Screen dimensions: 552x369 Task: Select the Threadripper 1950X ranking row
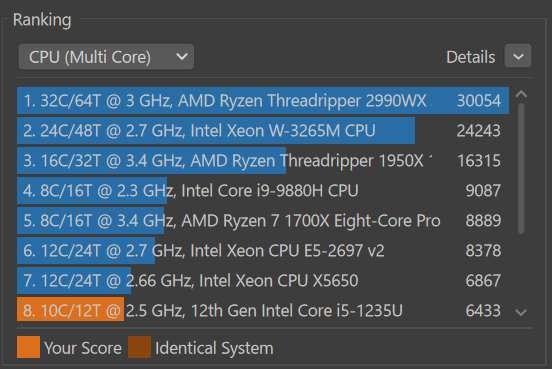tap(263, 161)
